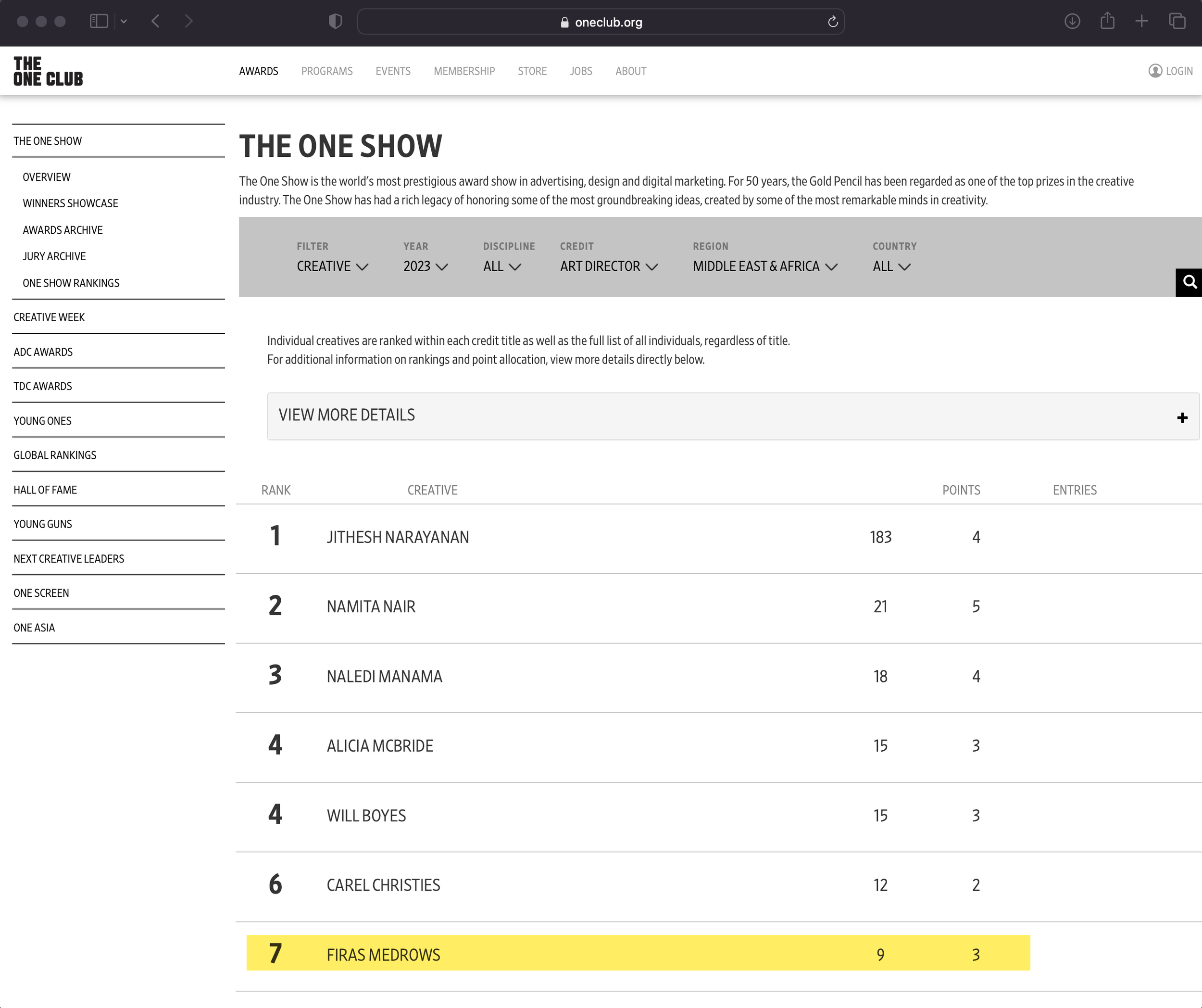The width and height of the screenshot is (1202, 1008).
Task: Click the Safari sidebar toggle icon
Action: 99,22
